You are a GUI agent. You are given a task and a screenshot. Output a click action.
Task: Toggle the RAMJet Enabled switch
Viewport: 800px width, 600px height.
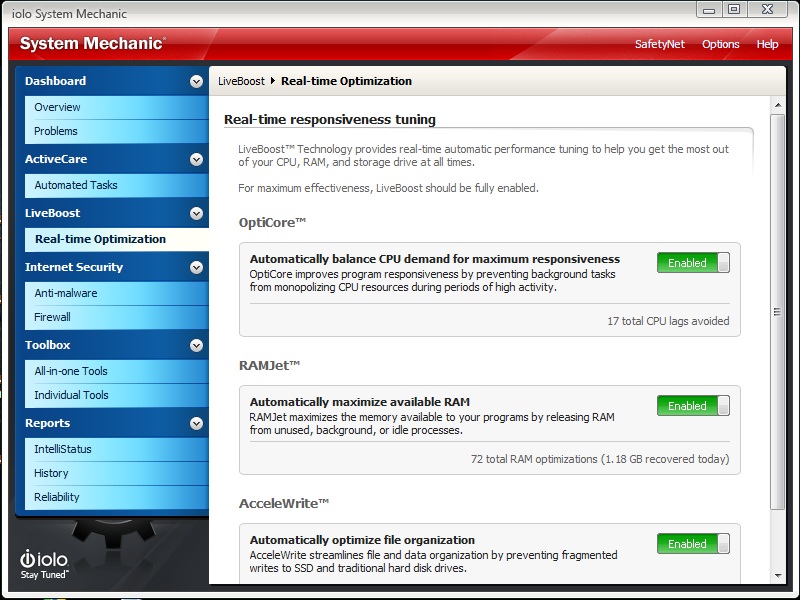[x=693, y=406]
